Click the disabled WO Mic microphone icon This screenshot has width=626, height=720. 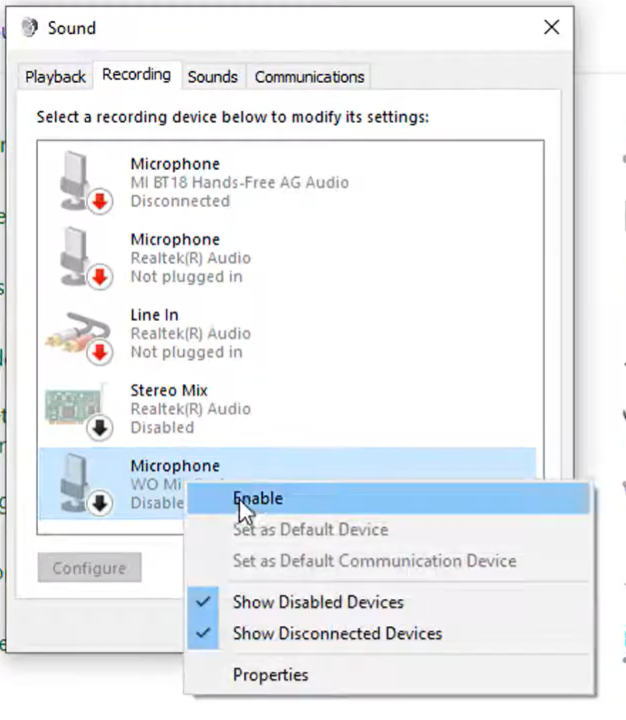coord(78,483)
